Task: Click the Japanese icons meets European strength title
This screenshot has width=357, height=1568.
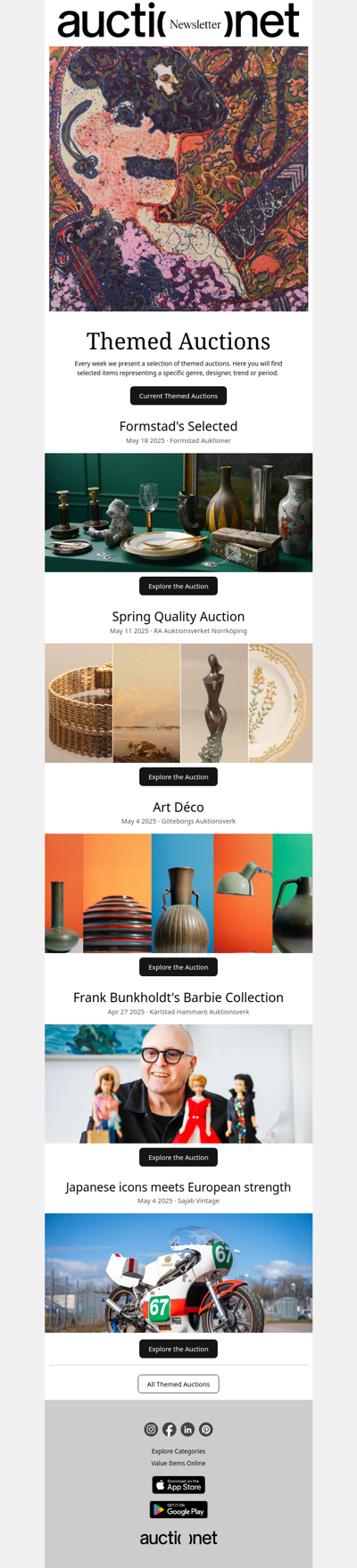Action: tap(178, 1187)
